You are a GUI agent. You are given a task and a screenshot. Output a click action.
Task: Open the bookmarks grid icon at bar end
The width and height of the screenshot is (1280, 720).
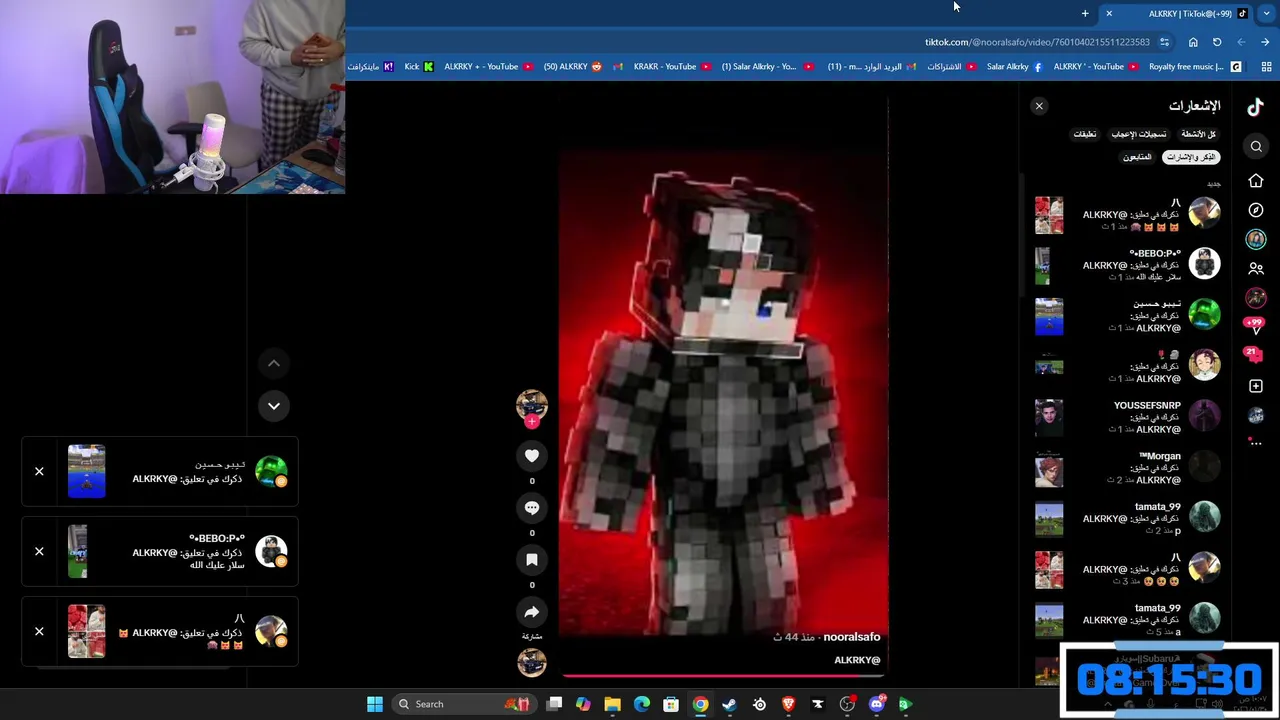point(1267,67)
